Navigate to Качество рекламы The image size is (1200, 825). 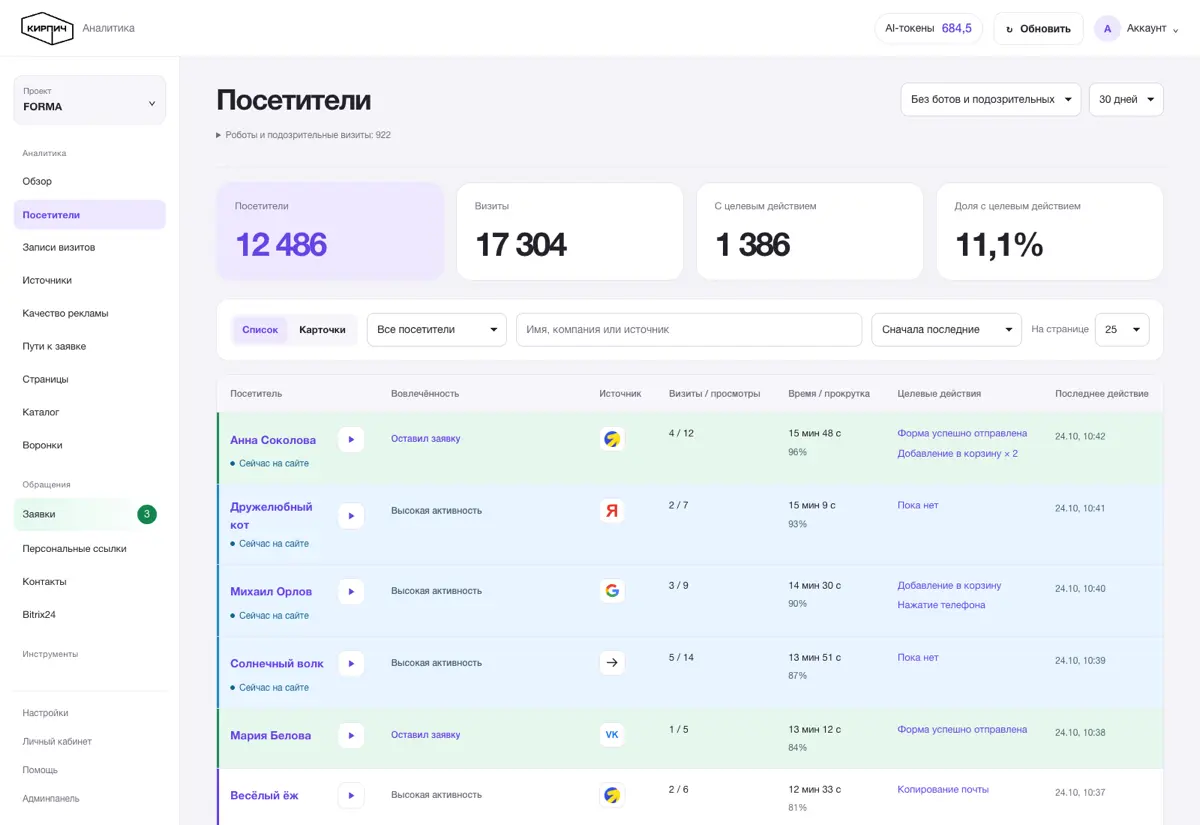(90, 313)
